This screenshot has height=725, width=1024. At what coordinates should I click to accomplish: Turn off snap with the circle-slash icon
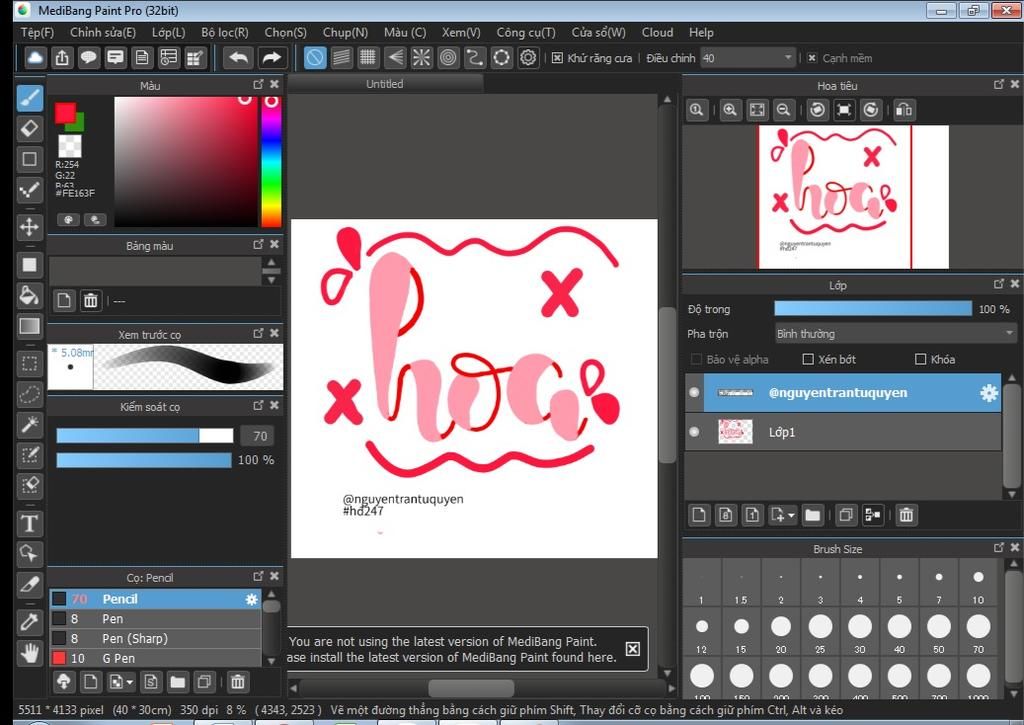(x=315, y=57)
